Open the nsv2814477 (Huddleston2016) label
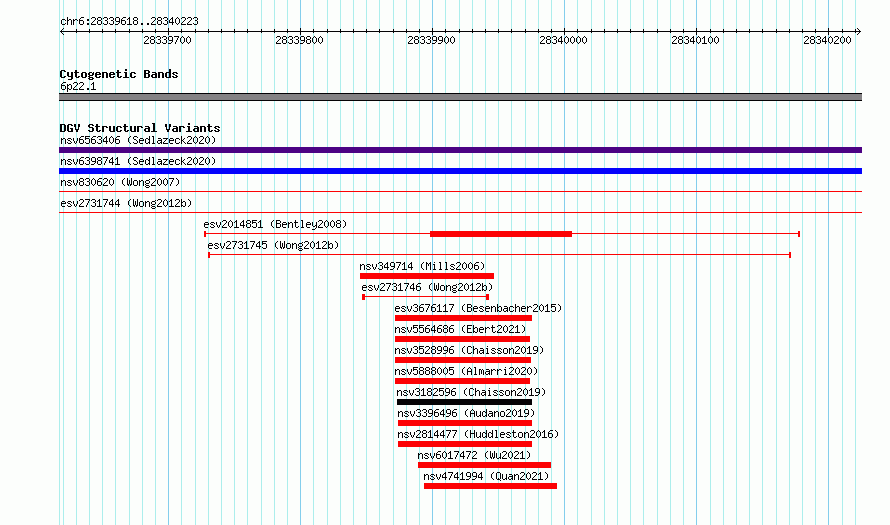The image size is (890, 525). tap(478, 434)
